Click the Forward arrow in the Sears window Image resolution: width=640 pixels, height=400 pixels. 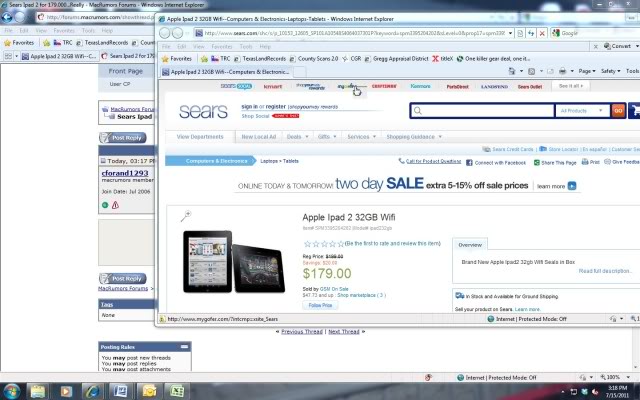(x=178, y=33)
